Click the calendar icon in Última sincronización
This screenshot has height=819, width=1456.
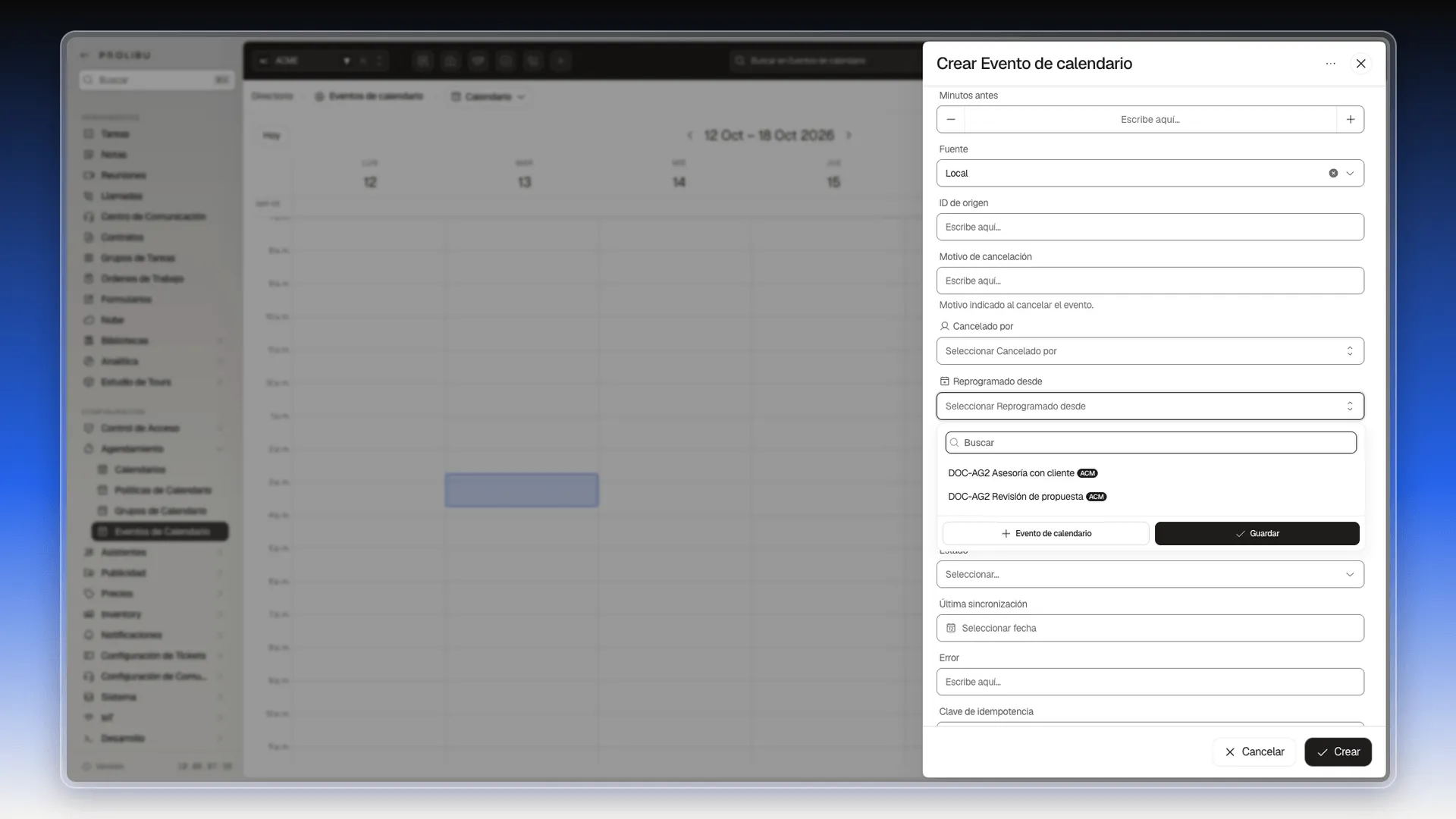pos(951,628)
